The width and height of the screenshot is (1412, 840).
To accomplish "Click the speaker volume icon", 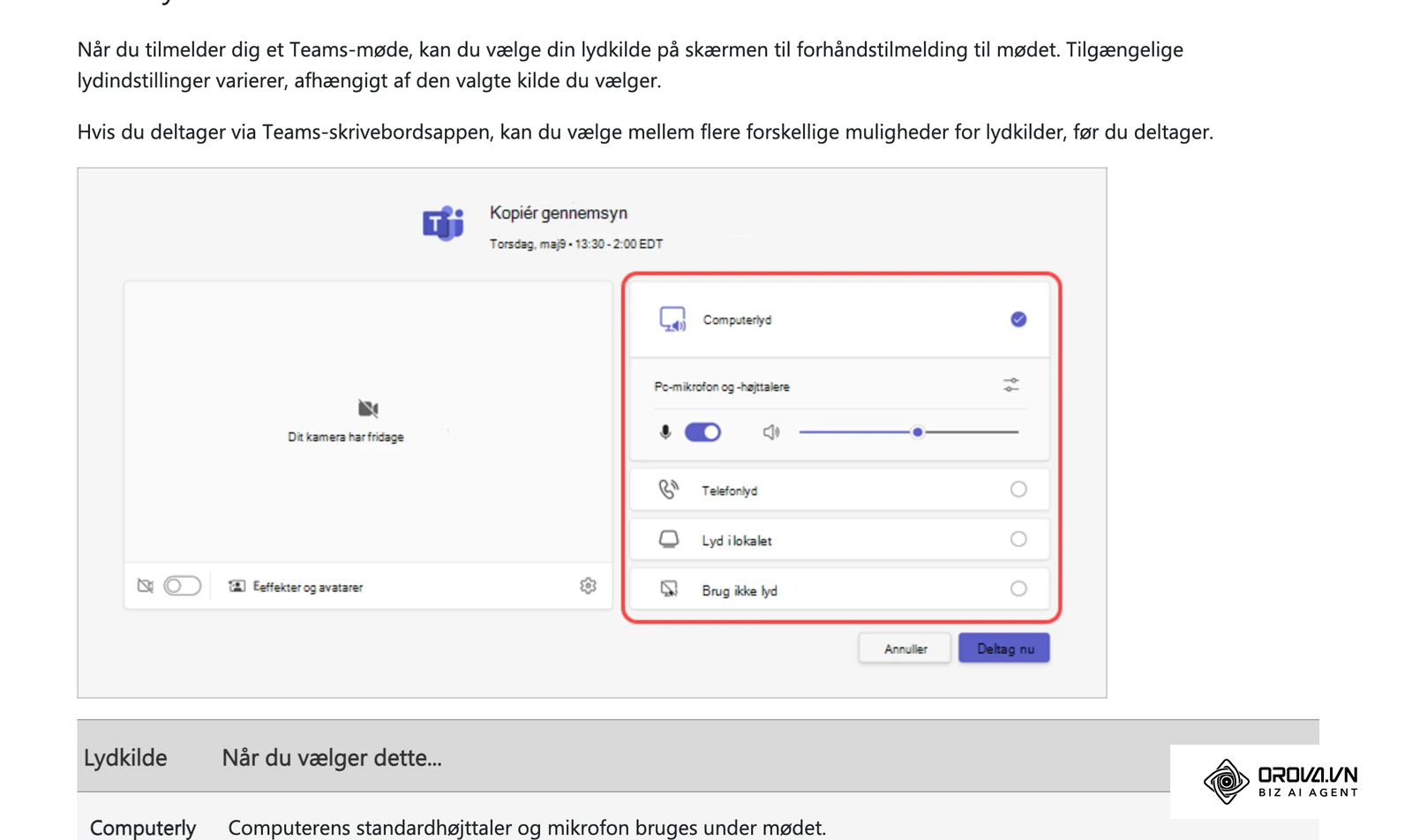I will tap(771, 432).
